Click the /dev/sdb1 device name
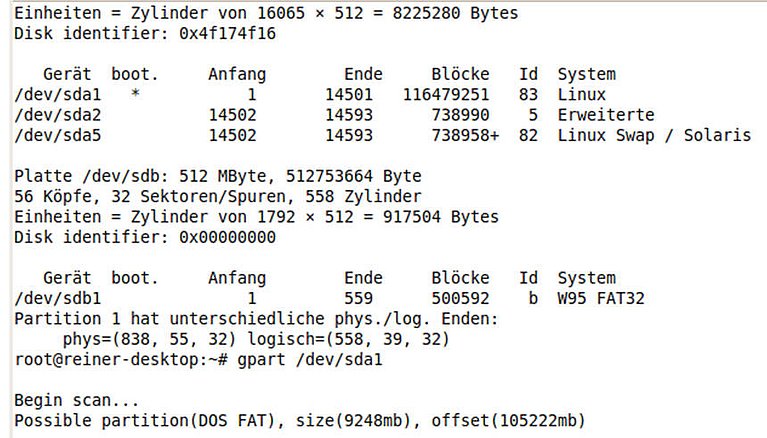 click(x=54, y=298)
